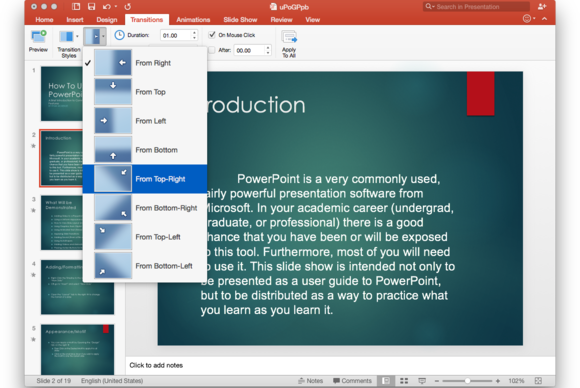This screenshot has width=580, height=388.
Task: Select slide 5 Appearance thumbnail
Action: tap(77, 350)
